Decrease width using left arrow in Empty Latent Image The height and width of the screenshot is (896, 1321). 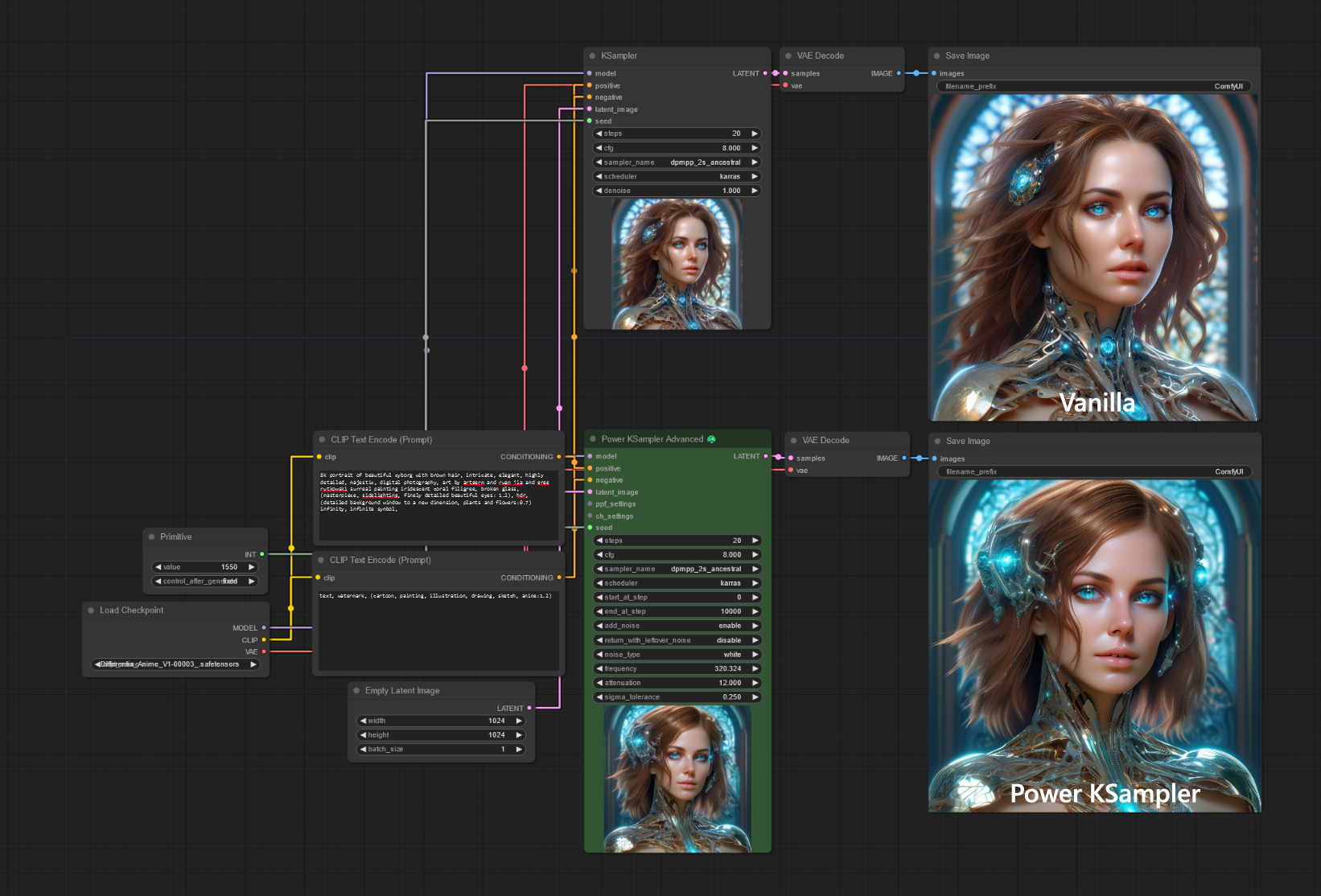point(364,721)
